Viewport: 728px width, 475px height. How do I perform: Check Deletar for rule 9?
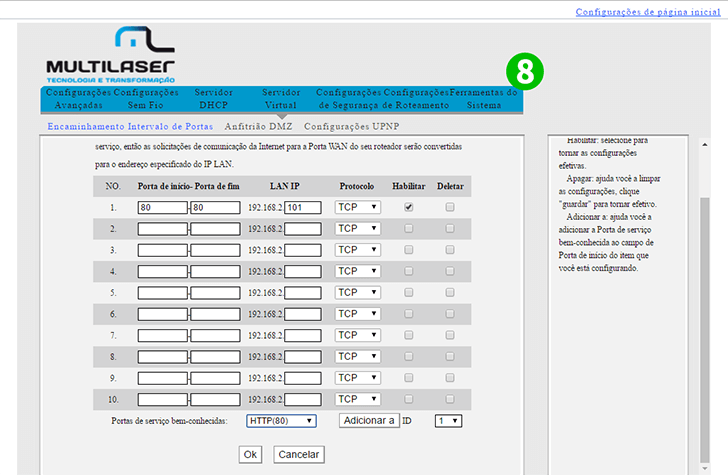tap(450, 378)
